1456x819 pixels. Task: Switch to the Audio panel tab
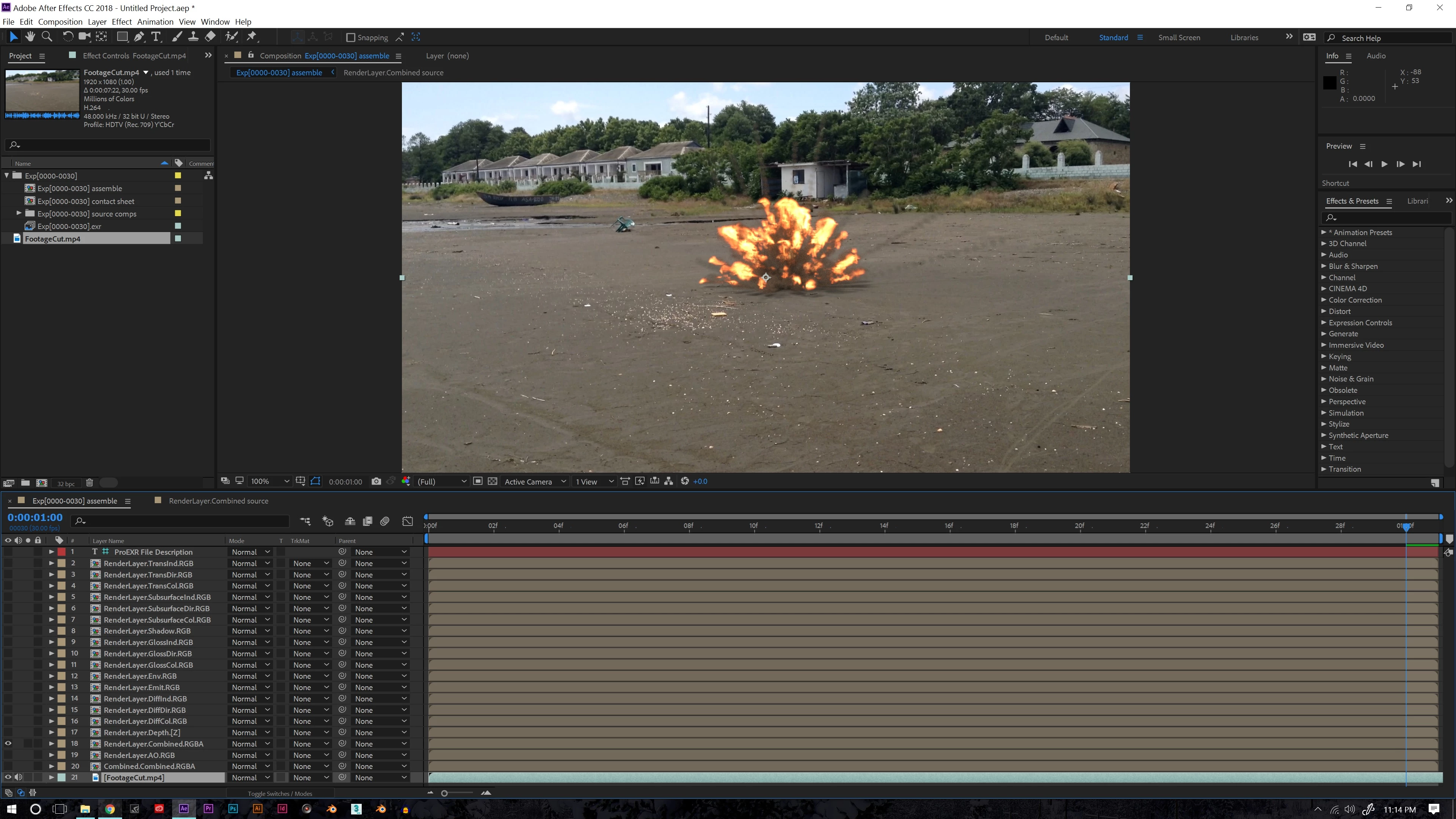pos(1376,55)
